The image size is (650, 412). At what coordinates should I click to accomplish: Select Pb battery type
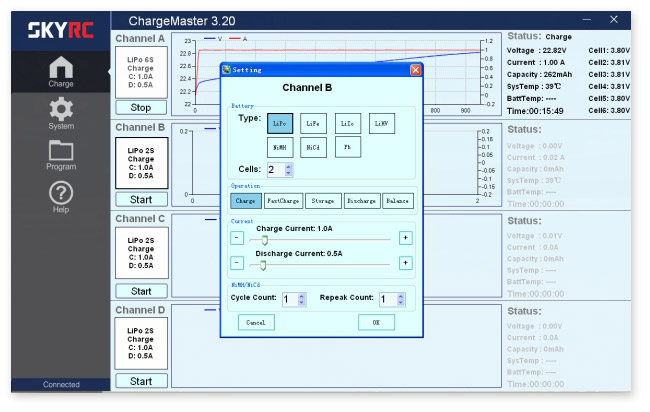[x=347, y=147]
